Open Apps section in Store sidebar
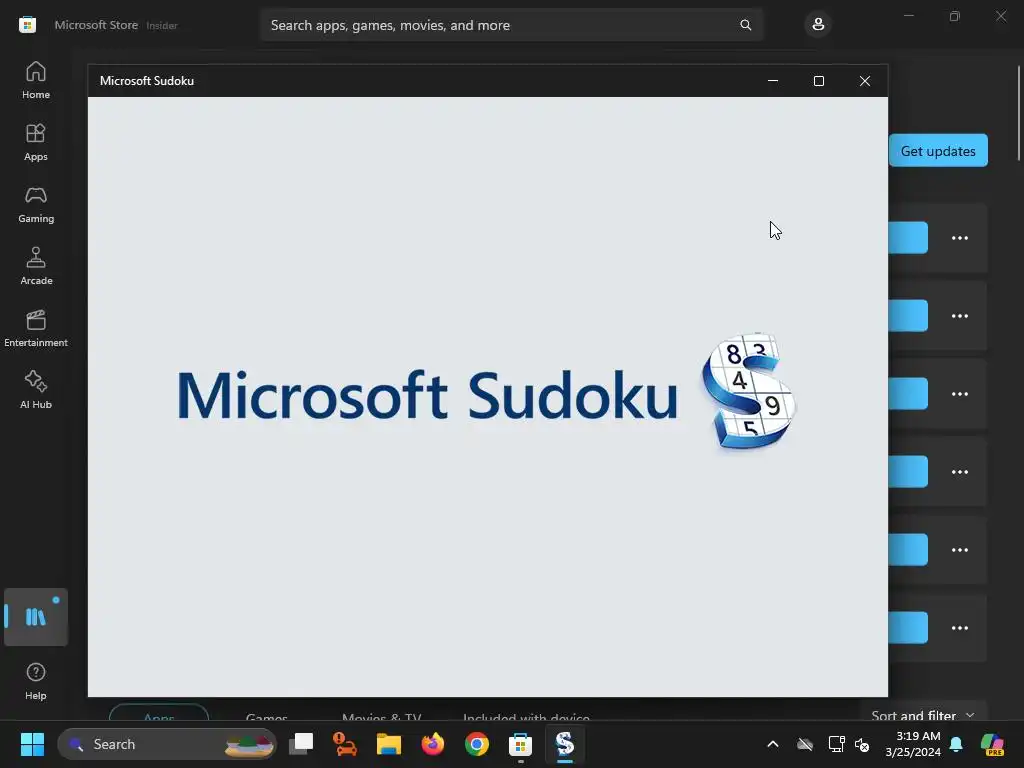This screenshot has width=1024, height=768. pos(36,142)
